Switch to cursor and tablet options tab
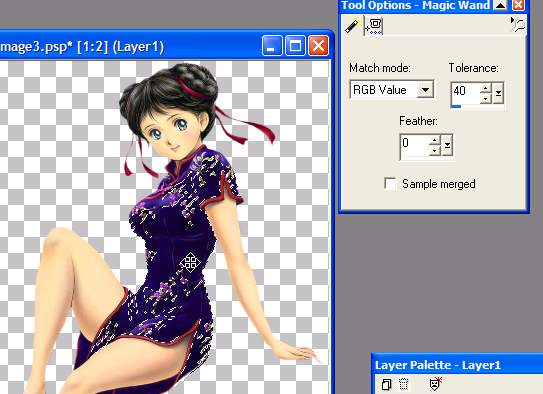 coord(374,26)
